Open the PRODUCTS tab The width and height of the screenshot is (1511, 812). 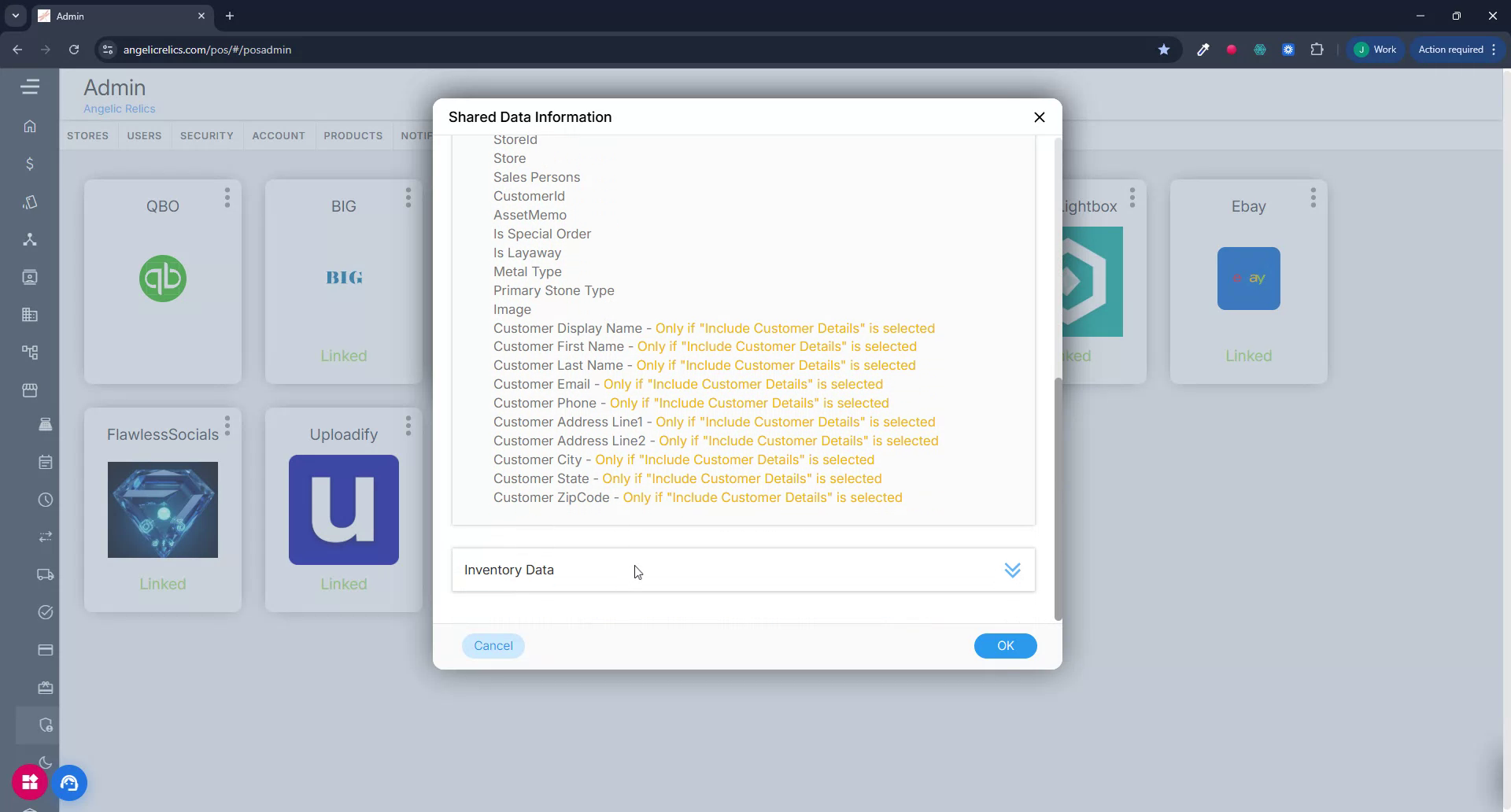tap(353, 135)
